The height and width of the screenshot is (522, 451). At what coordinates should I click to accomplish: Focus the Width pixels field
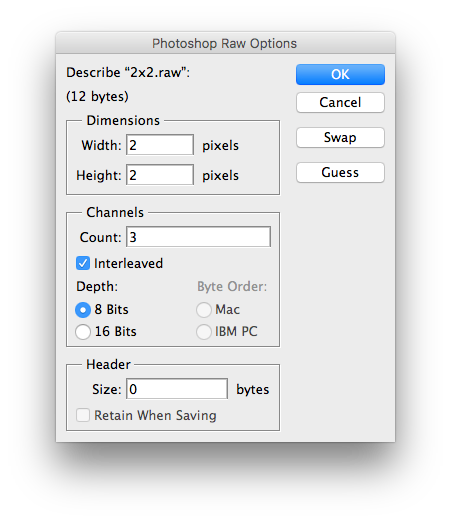[160, 145]
